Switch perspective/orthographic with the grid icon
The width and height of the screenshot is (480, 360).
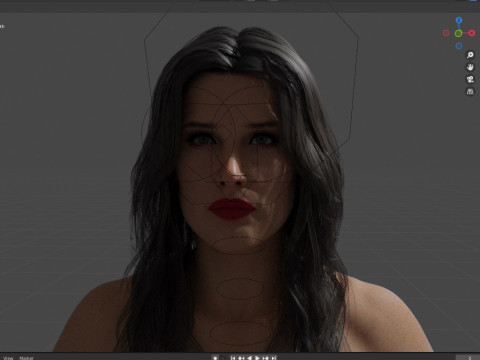click(470, 91)
